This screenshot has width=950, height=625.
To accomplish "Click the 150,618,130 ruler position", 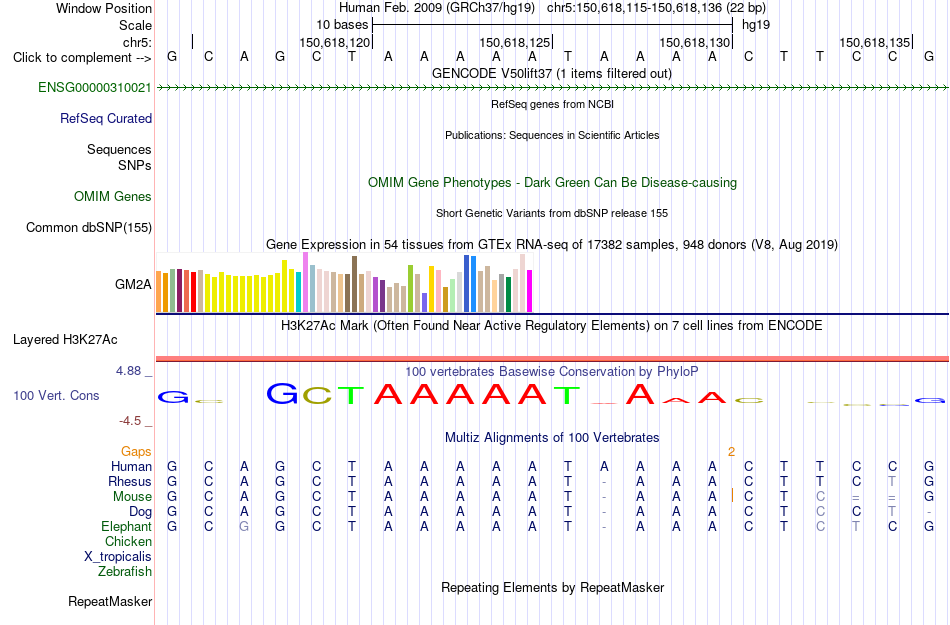I will tap(694, 42).
